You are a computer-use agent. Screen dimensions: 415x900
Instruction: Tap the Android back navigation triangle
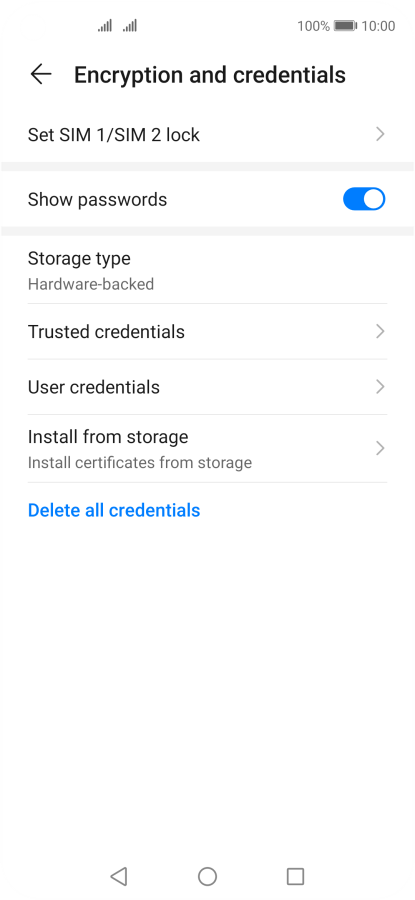point(119,876)
